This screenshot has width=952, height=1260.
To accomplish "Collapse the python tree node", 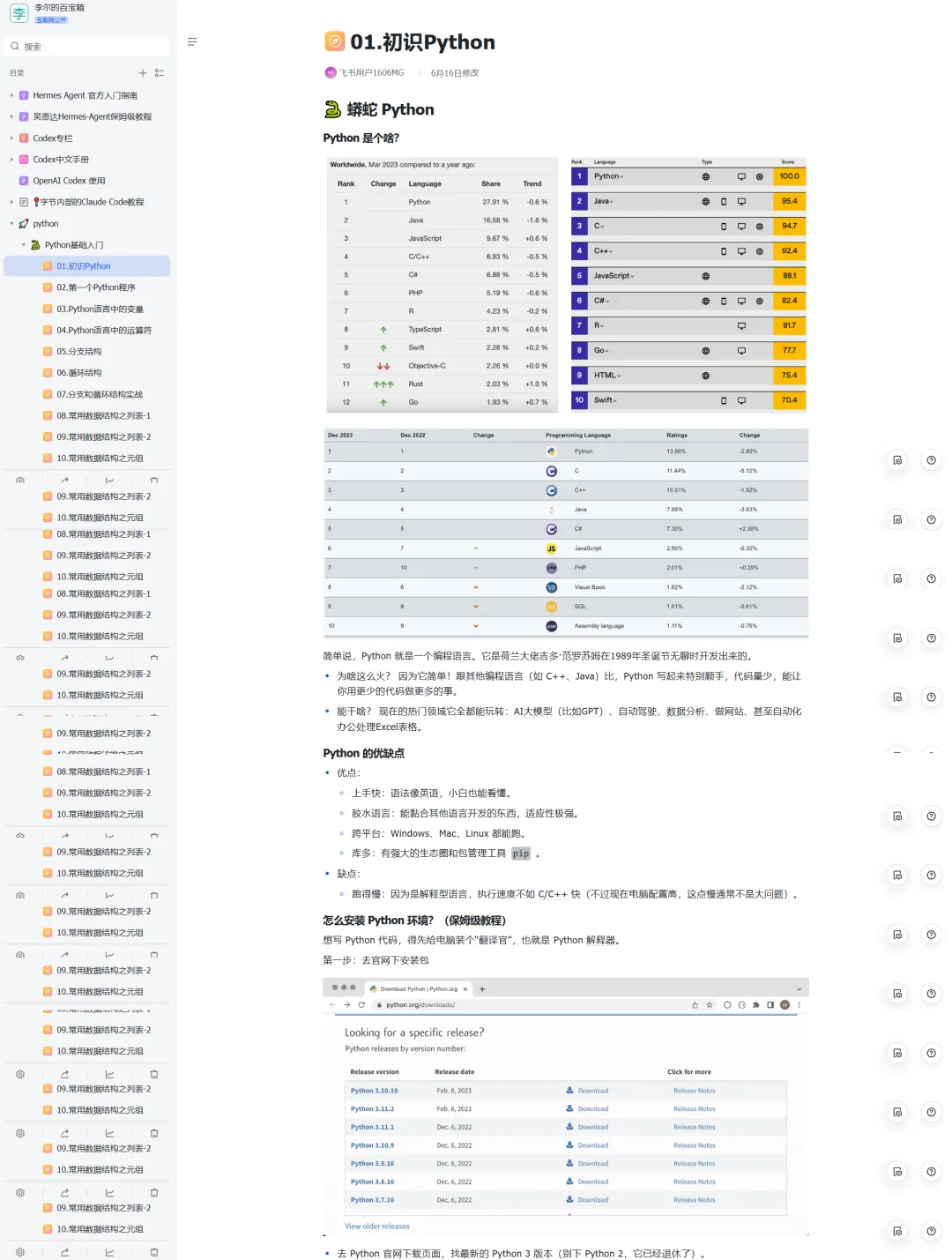I will coord(11,224).
